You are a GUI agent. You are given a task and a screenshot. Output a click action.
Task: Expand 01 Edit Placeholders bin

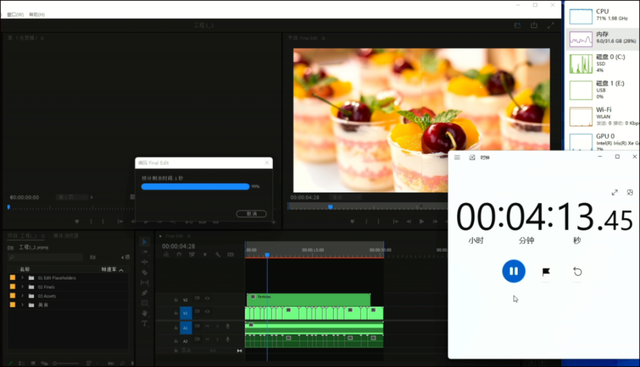coord(22,278)
